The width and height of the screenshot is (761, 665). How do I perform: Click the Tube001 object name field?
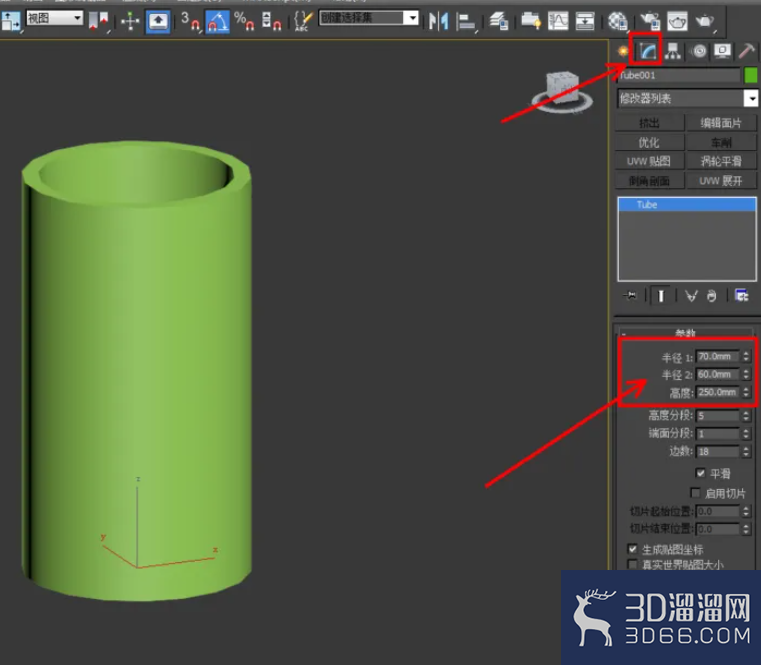[x=678, y=75]
